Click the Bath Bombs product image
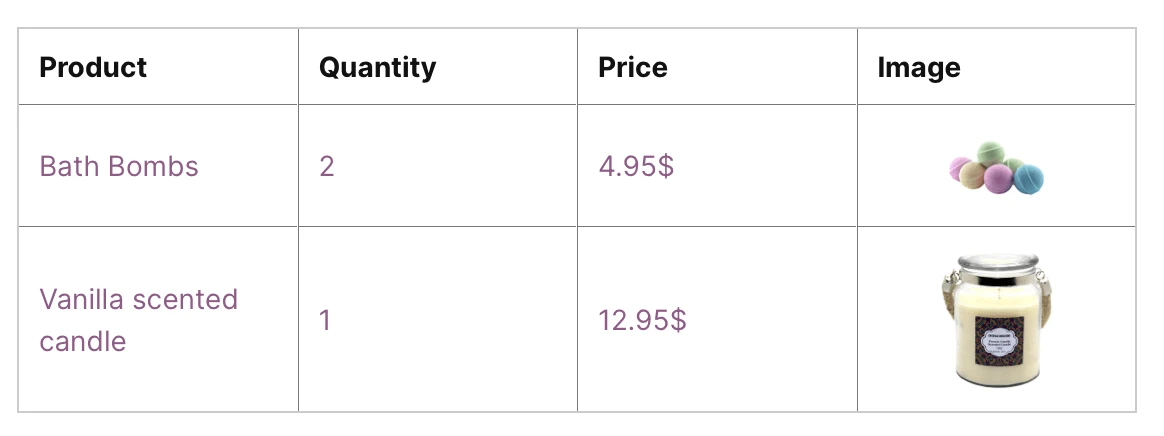The image size is (1164, 436). [x=996, y=168]
